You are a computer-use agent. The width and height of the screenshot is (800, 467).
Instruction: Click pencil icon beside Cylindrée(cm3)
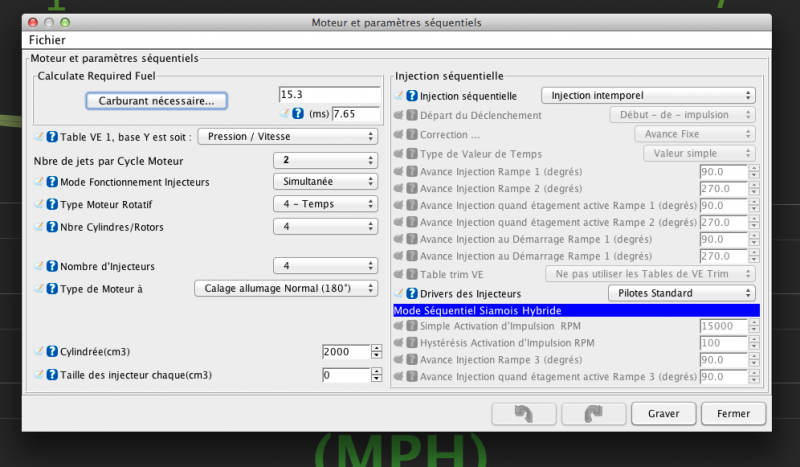(39, 351)
